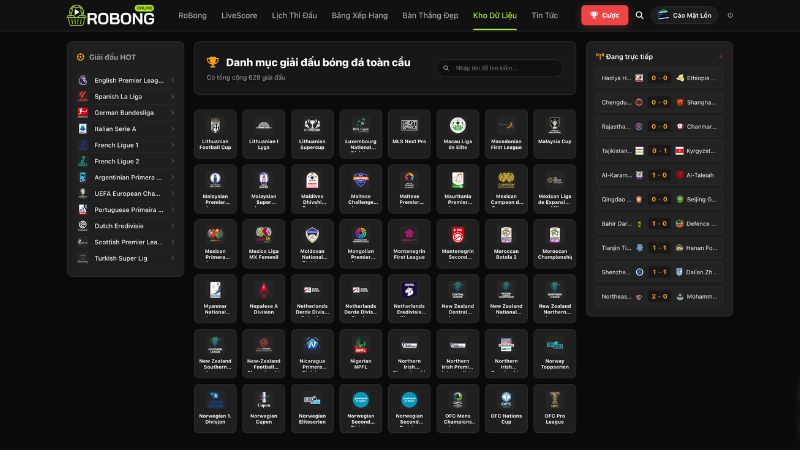The width and height of the screenshot is (800, 450).
Task: Open the Macau Liga de Elite tile
Action: (x=458, y=134)
